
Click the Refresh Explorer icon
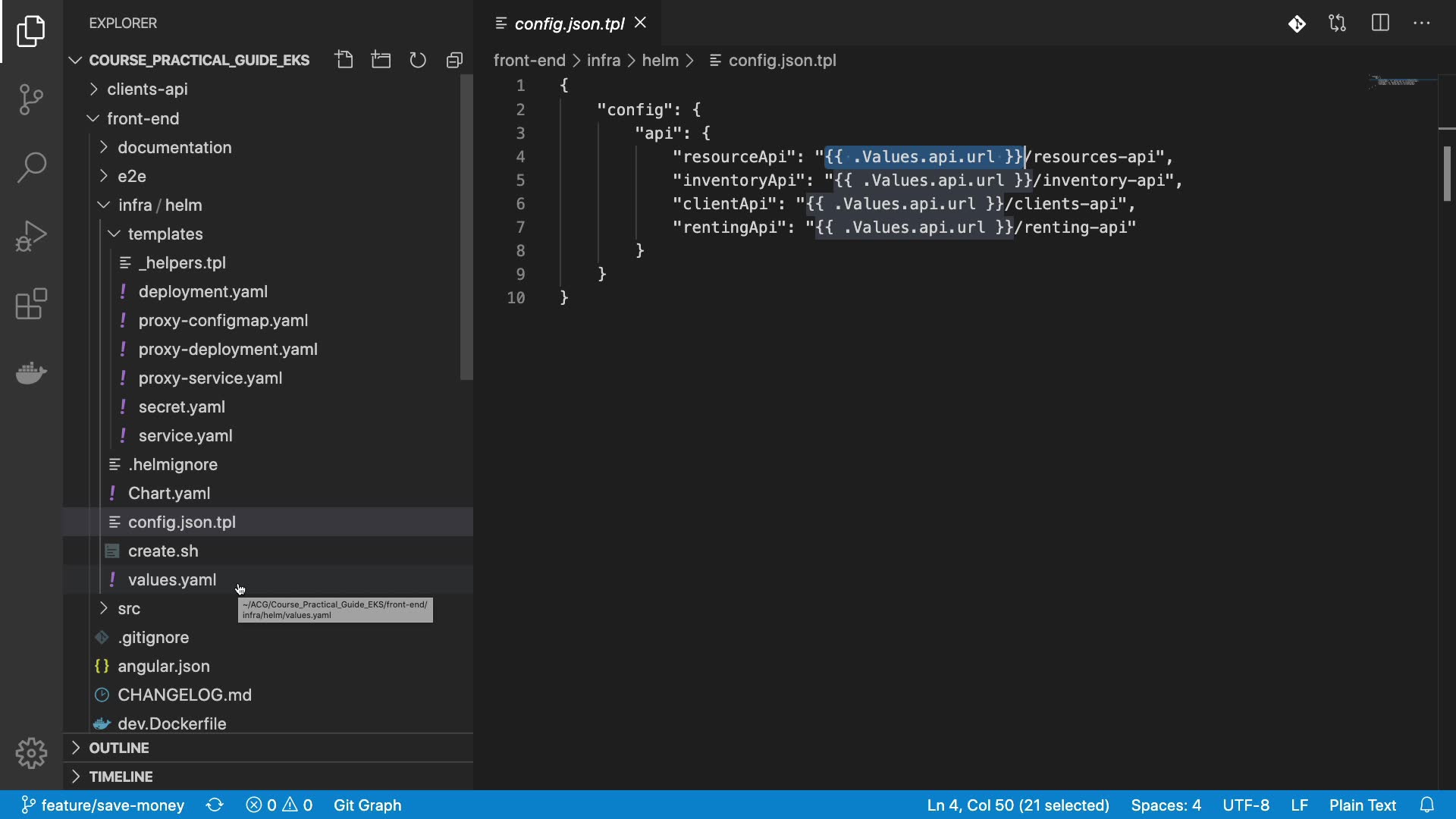pyautogui.click(x=418, y=60)
